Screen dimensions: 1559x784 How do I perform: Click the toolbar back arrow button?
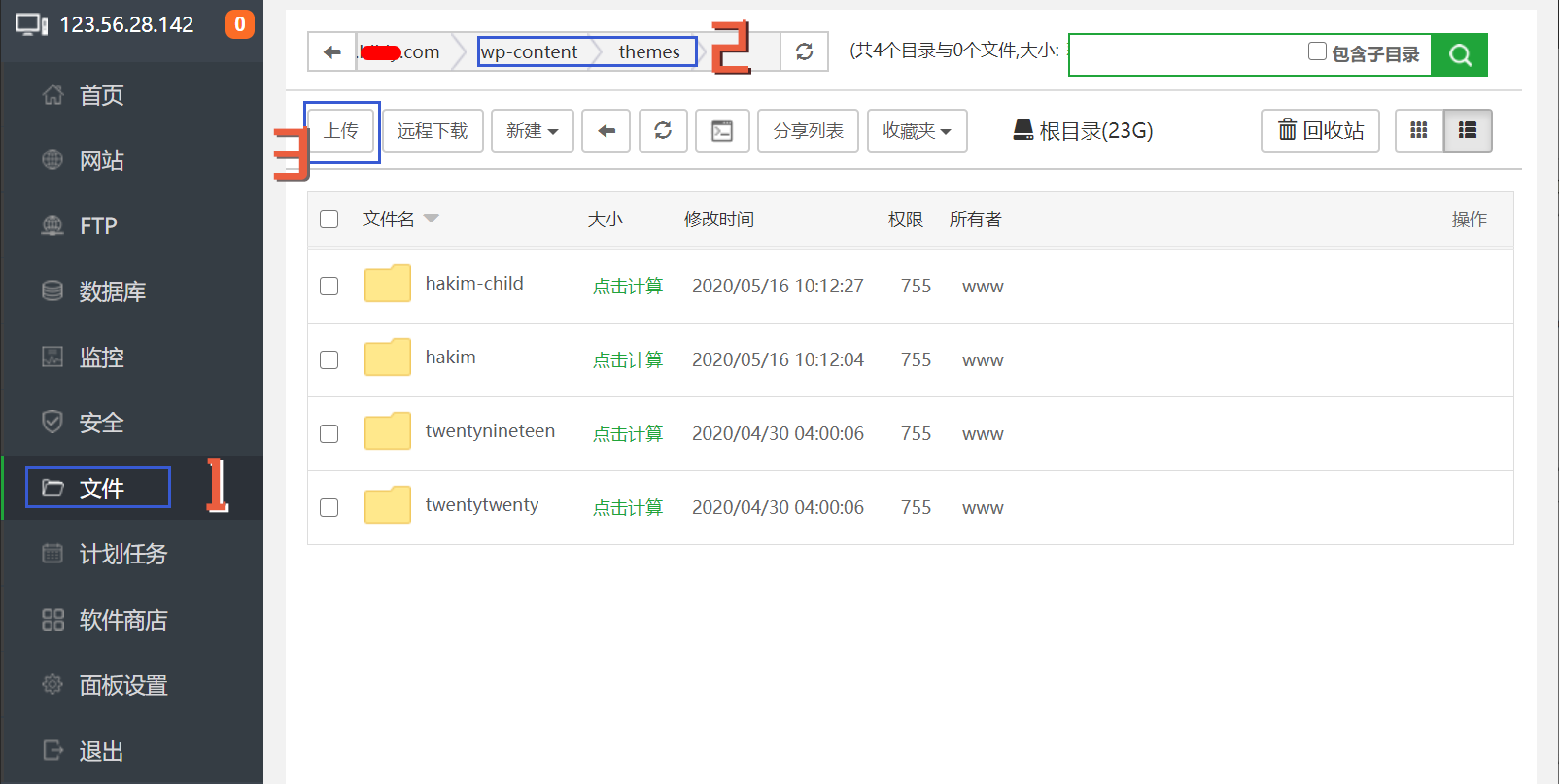coord(606,131)
